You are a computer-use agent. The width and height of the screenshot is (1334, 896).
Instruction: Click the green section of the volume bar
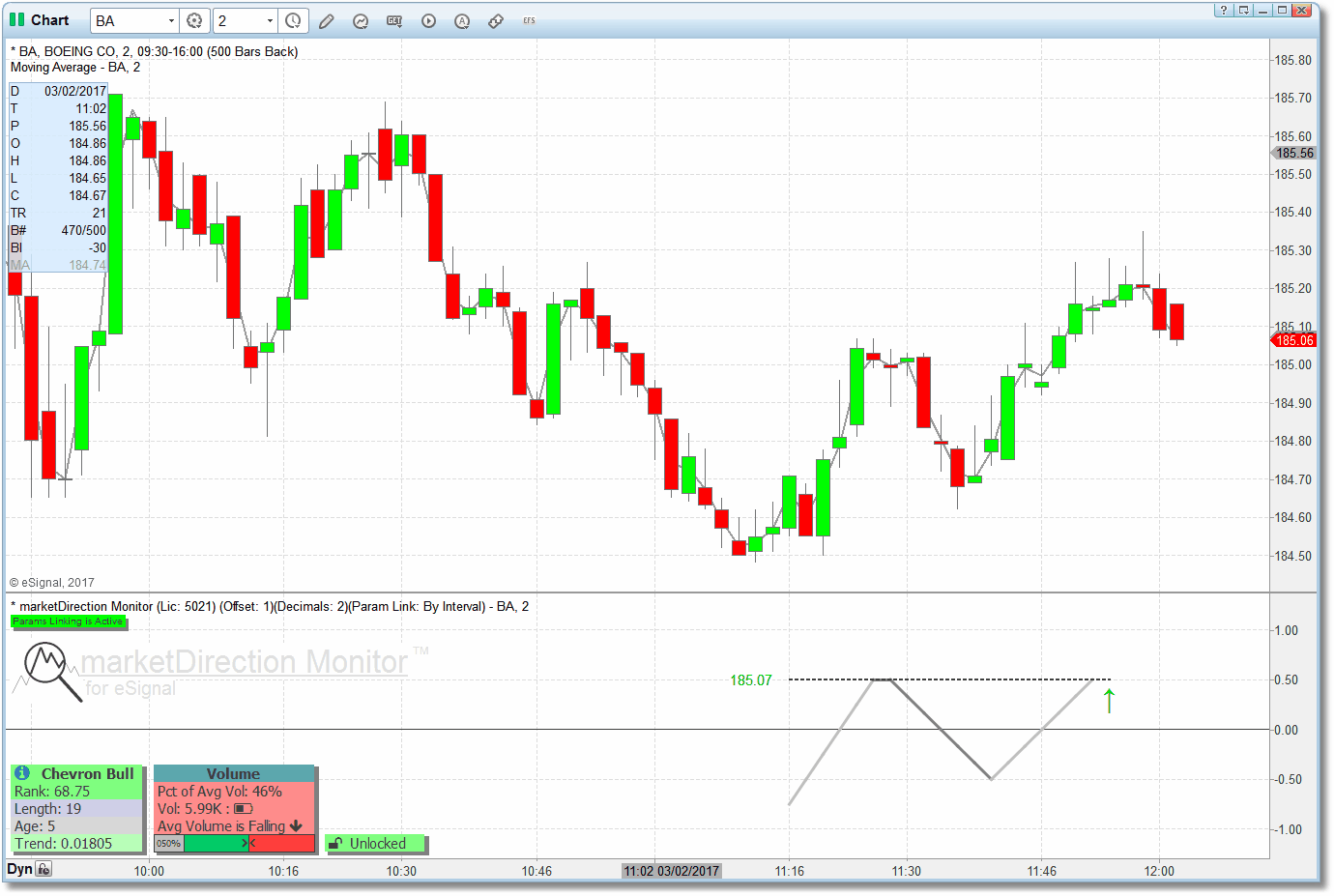216,844
